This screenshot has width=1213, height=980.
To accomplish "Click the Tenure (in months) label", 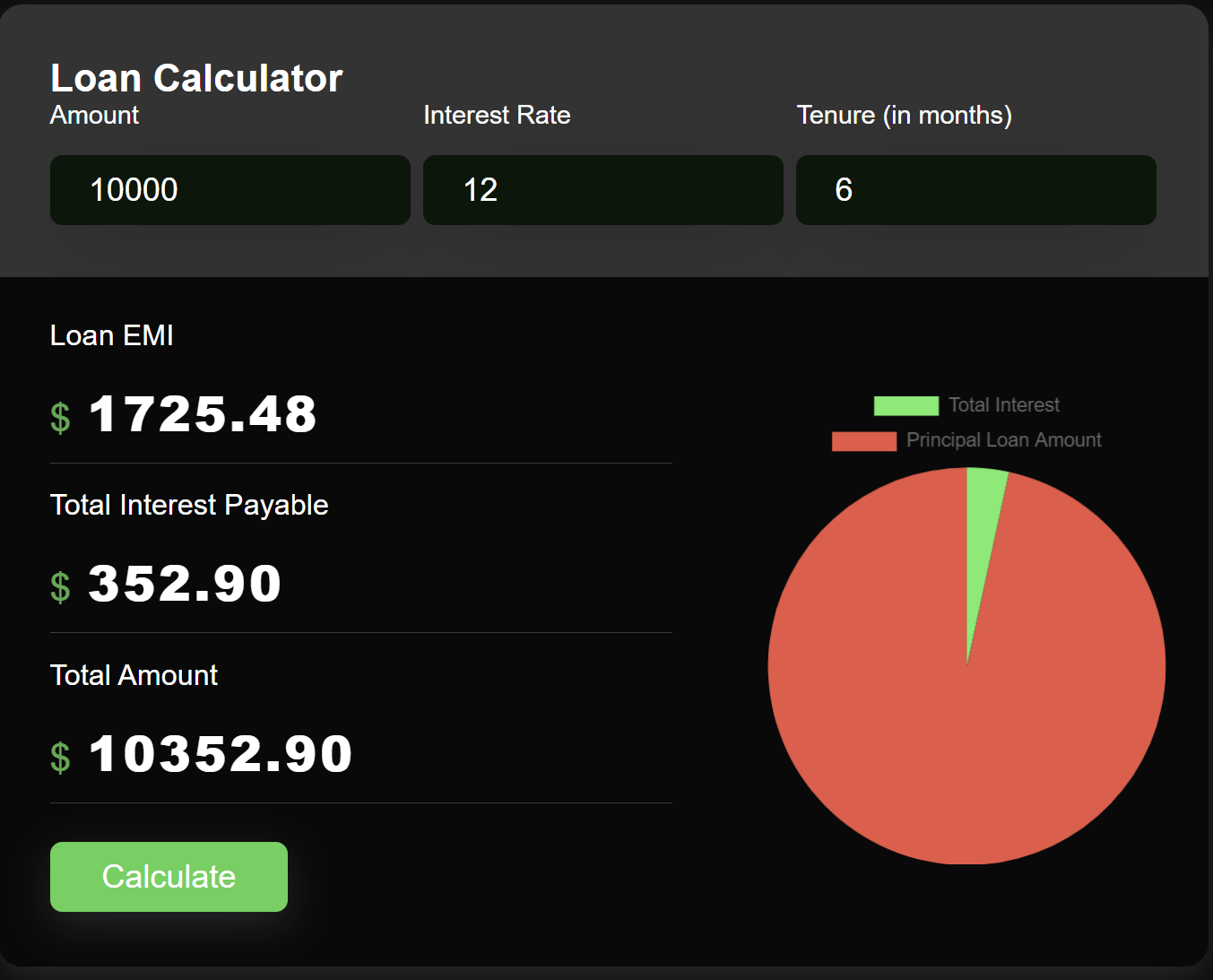I will point(904,115).
